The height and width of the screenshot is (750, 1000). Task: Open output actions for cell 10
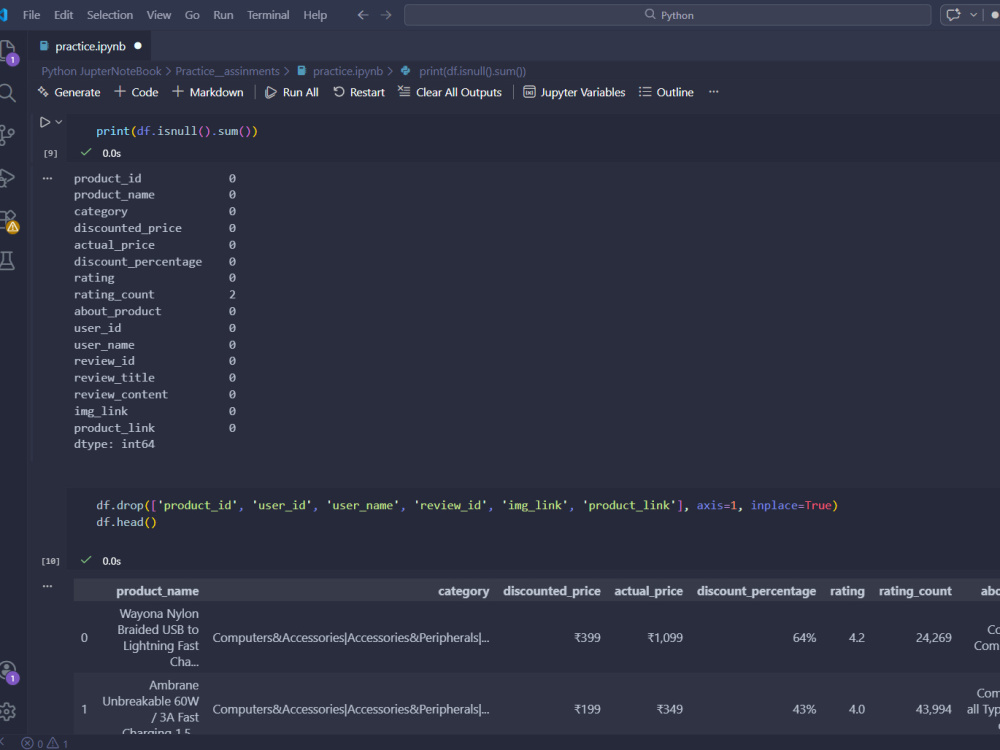click(x=47, y=586)
